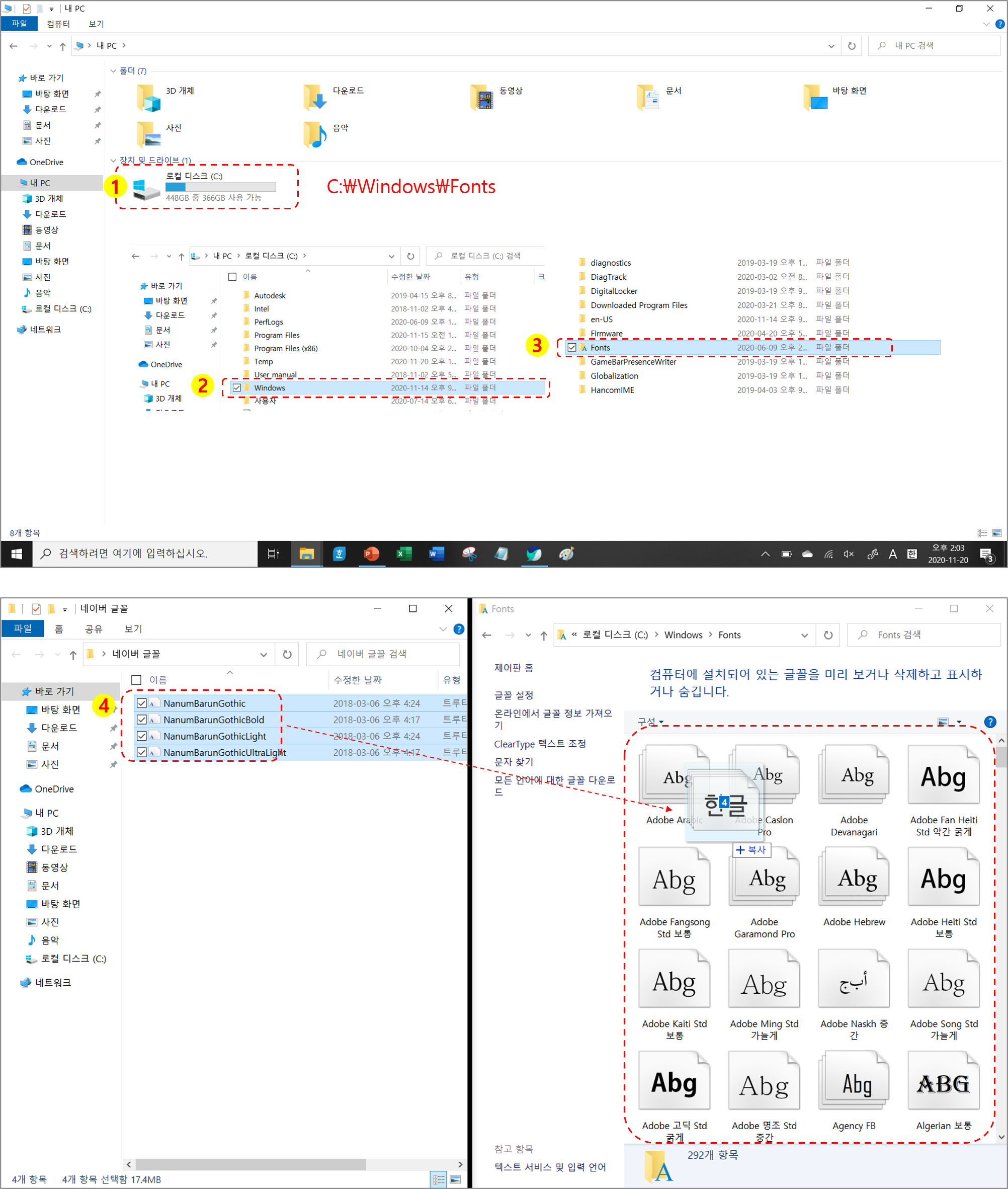1008x1189 pixels.
Task: Open the 음악 music folder icon
Action: click(315, 134)
